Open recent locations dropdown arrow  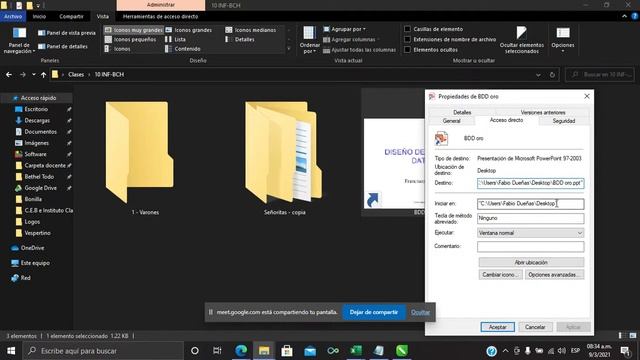tap(33, 75)
